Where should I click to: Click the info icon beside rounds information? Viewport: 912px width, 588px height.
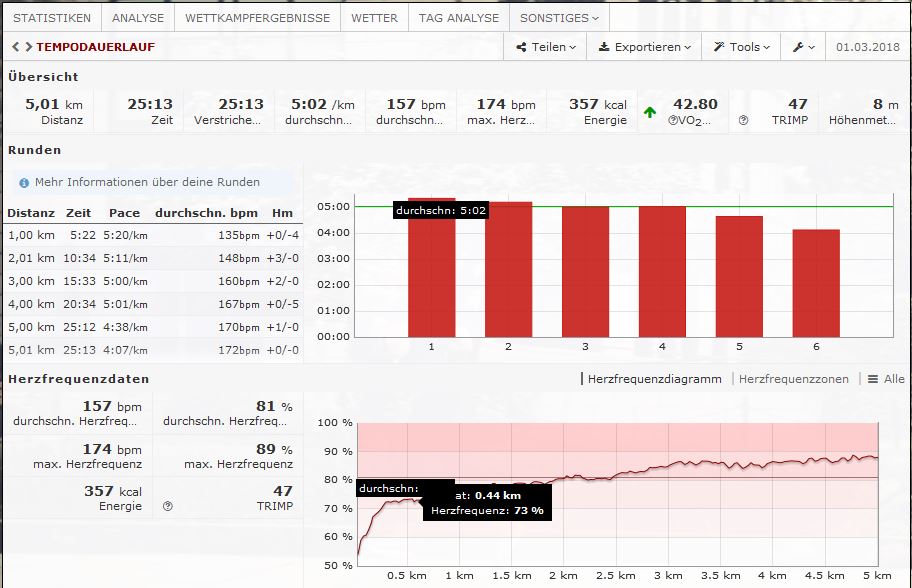pos(24,183)
